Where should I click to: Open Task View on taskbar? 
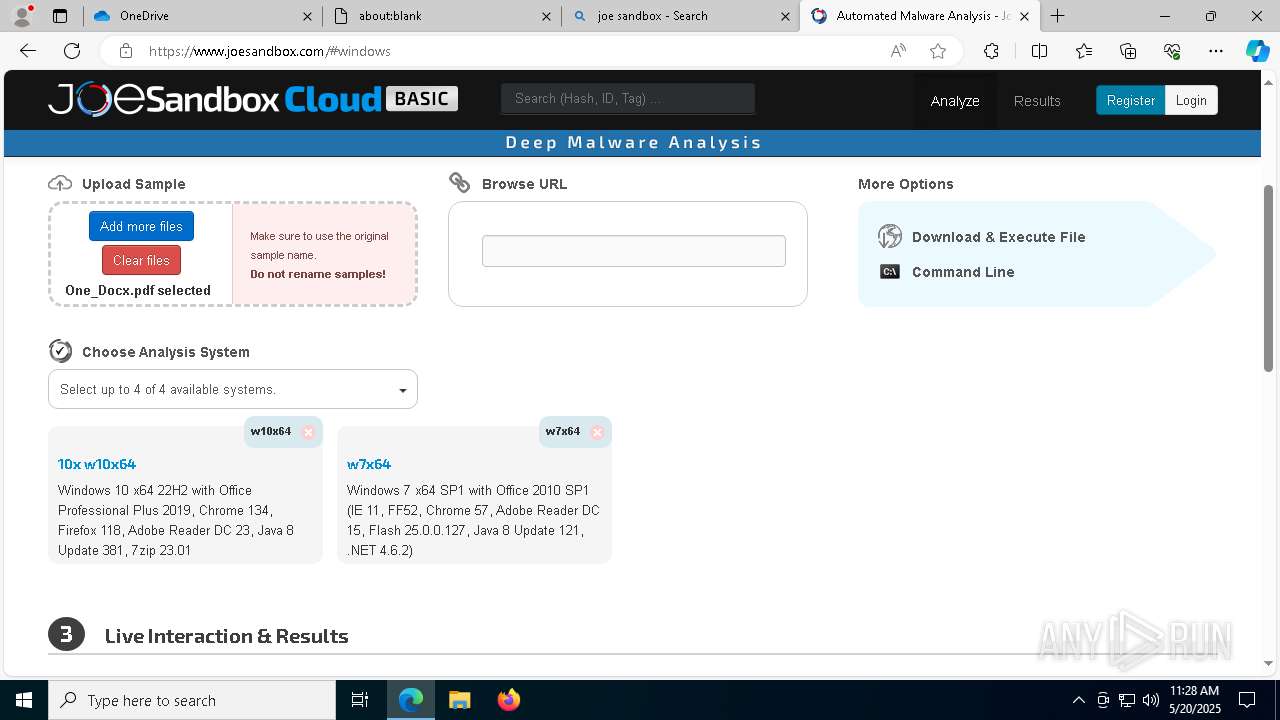[360, 700]
